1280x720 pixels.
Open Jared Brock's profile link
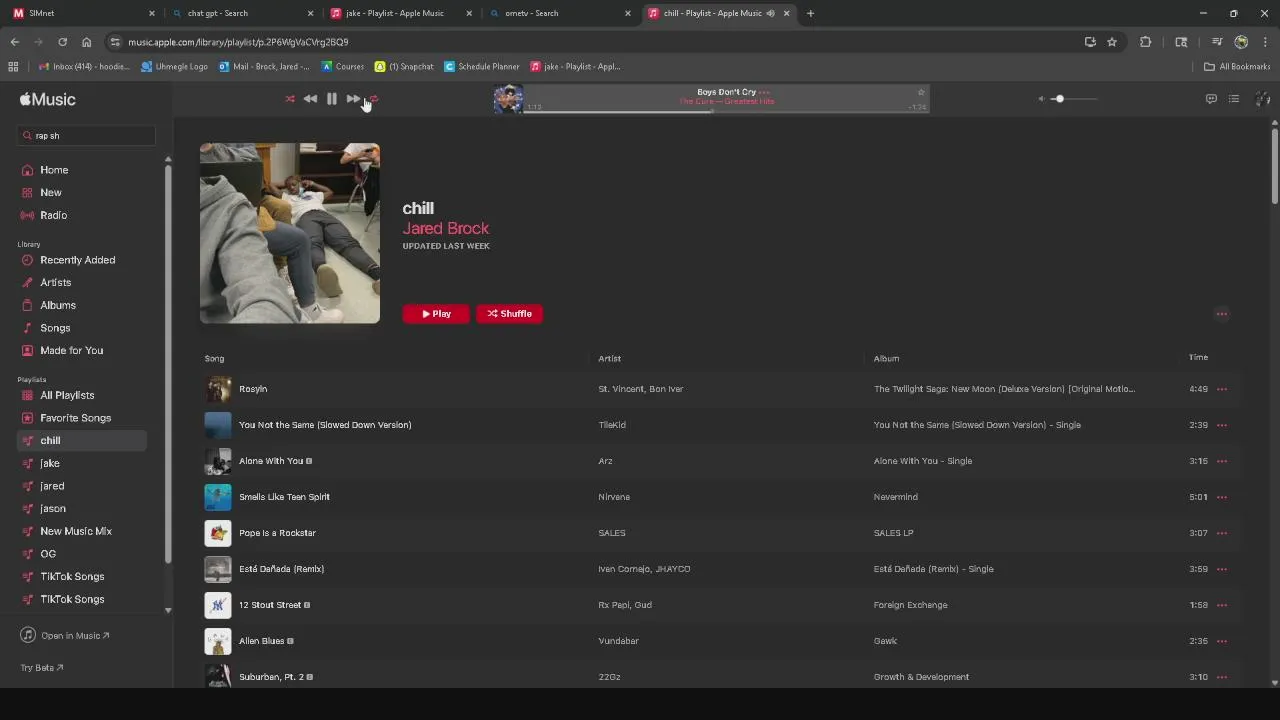click(445, 228)
